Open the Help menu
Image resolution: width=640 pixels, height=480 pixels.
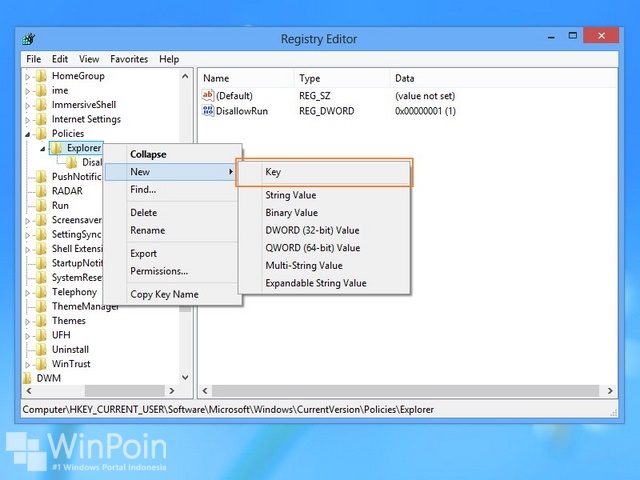[169, 59]
